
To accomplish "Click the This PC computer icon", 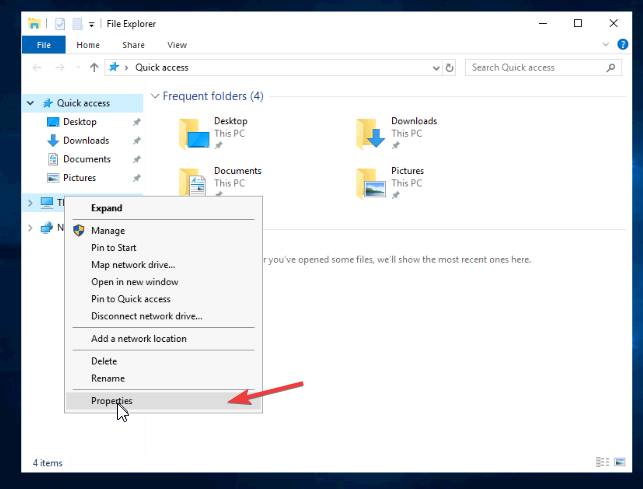I will point(47,203).
